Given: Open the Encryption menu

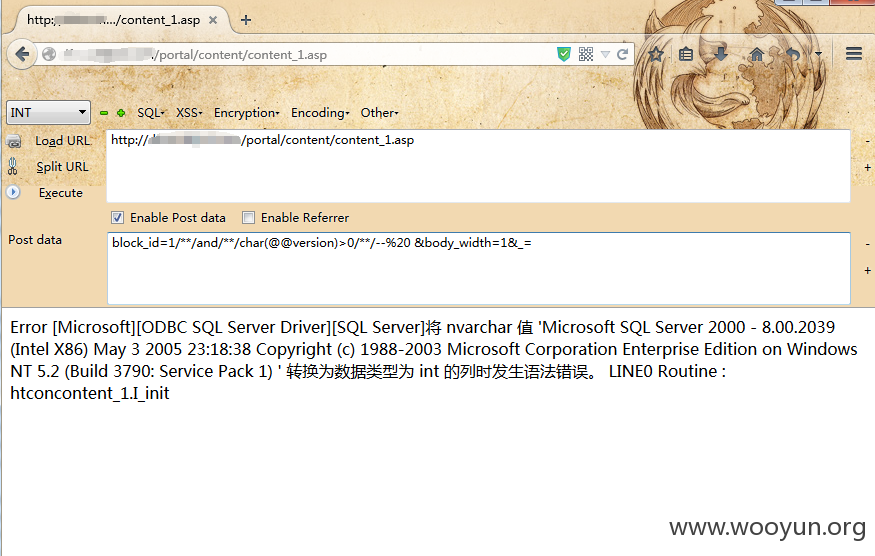Looking at the screenshot, I should tap(247, 113).
